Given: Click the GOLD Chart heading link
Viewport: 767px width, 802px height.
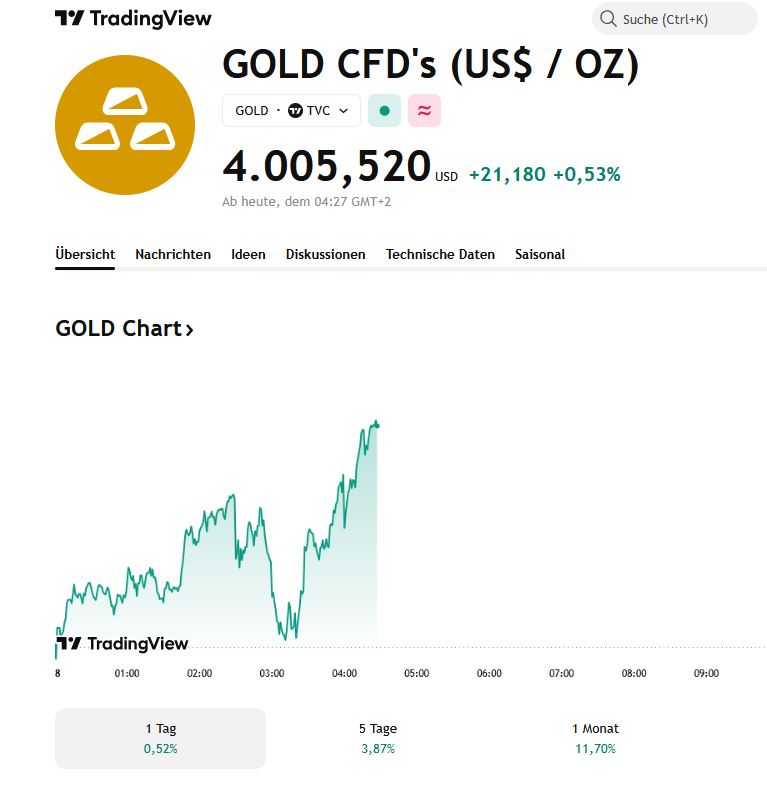Looking at the screenshot, I should pyautogui.click(x=118, y=329).
